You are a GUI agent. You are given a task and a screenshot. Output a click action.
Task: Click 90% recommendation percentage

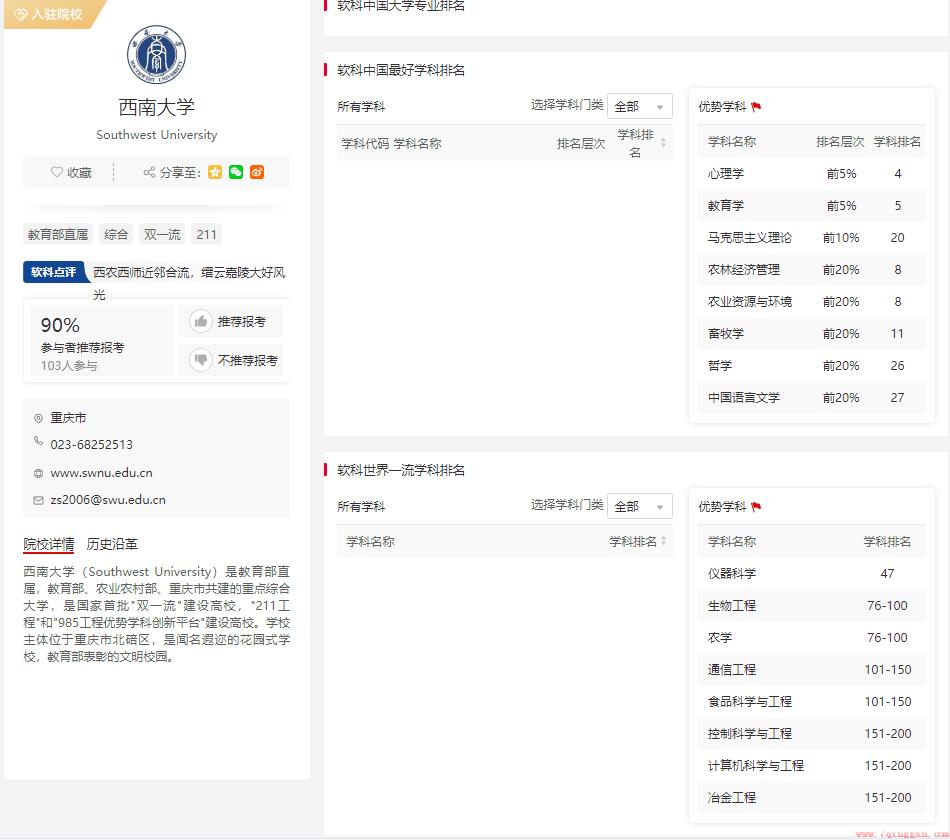click(60, 325)
